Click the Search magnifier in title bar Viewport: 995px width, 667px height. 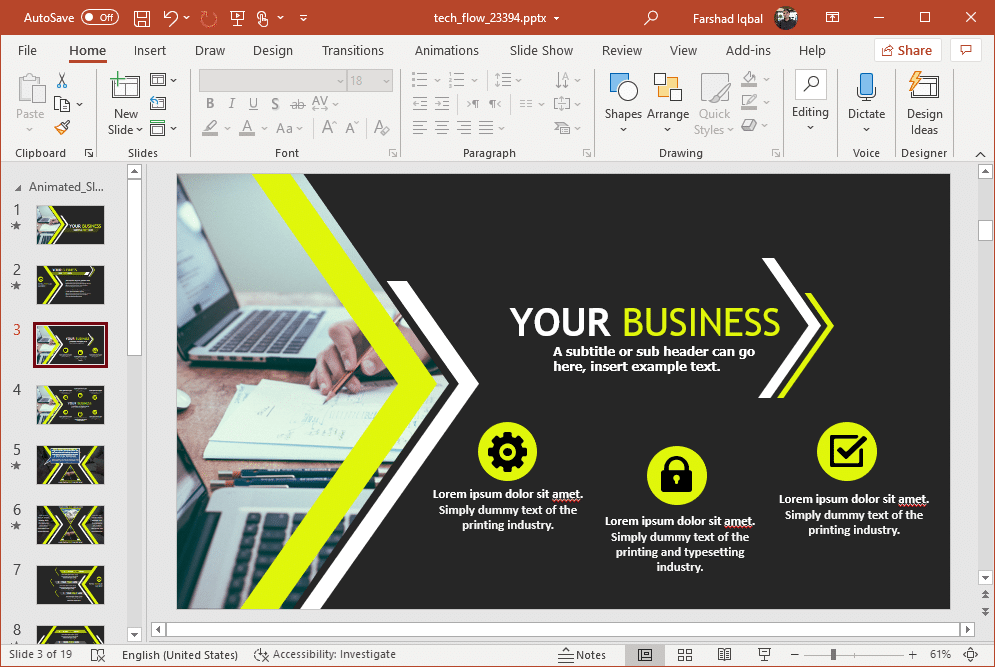pos(650,18)
